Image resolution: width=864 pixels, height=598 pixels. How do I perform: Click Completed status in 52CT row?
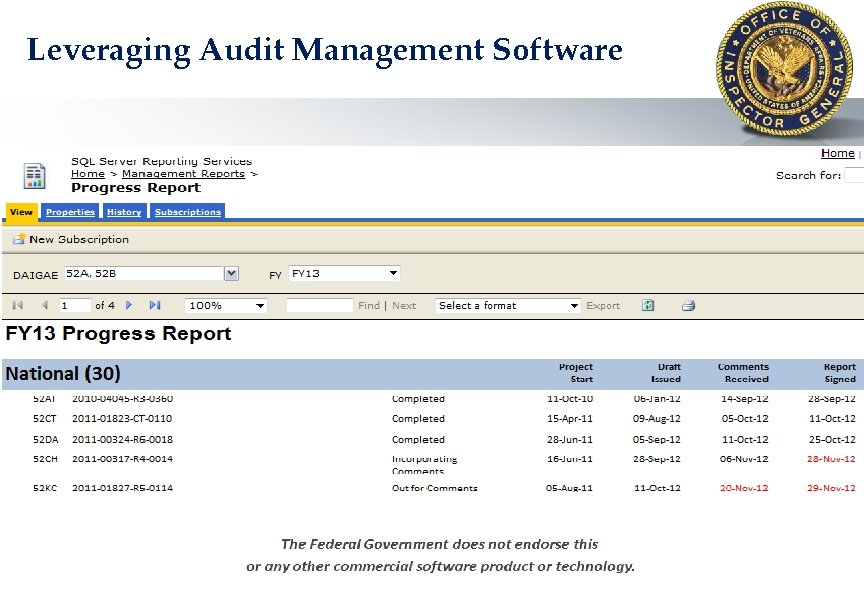click(418, 418)
